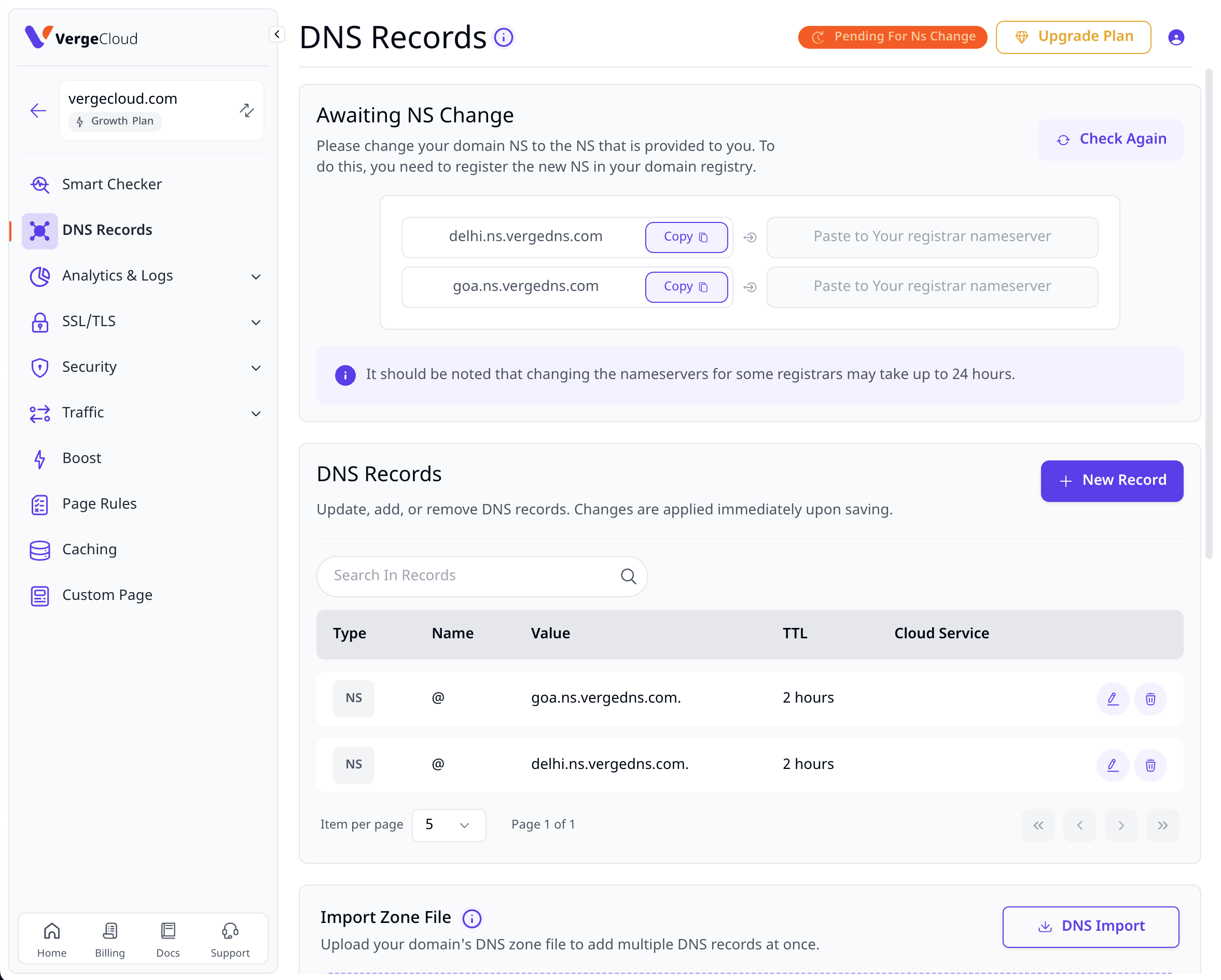Click the Upgrade Plan button
Image resolution: width=1221 pixels, height=980 pixels.
coord(1073,37)
